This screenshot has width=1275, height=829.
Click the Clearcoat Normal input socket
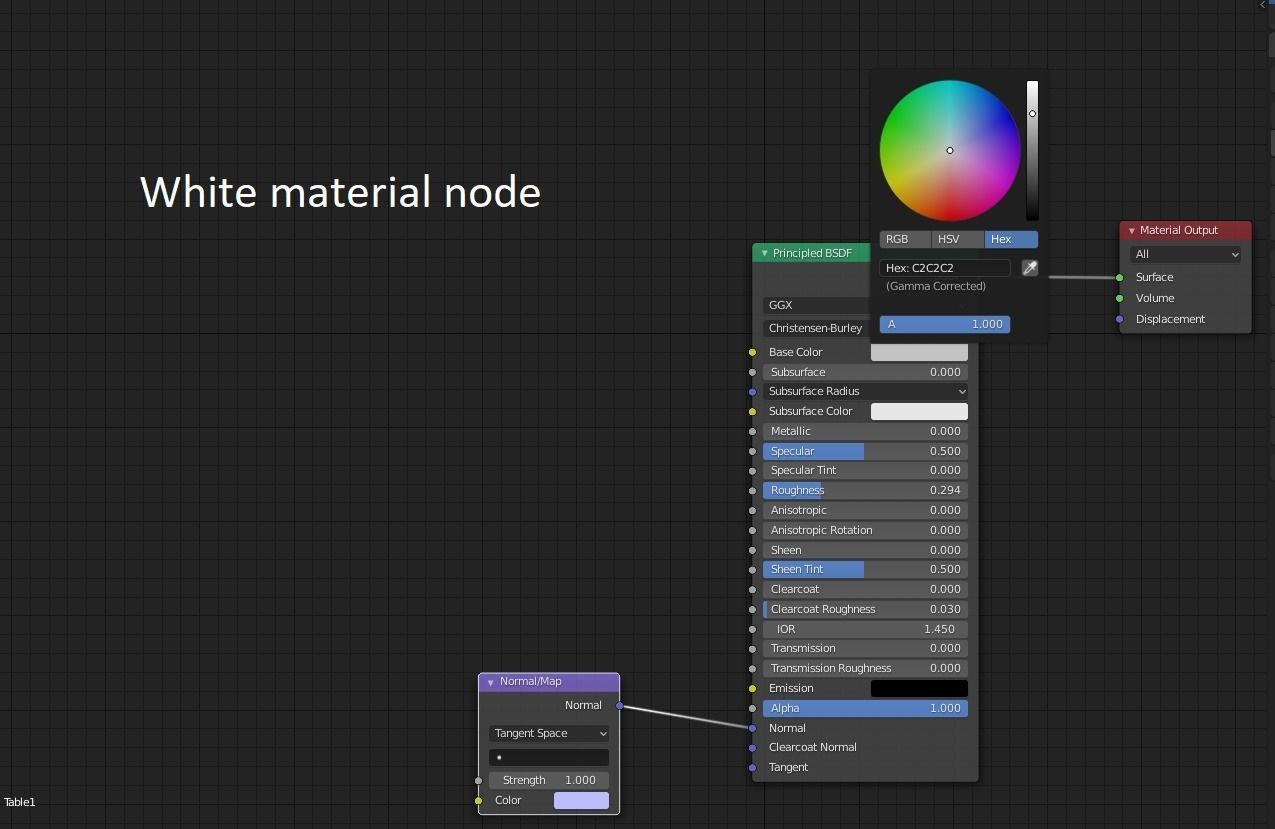752,748
